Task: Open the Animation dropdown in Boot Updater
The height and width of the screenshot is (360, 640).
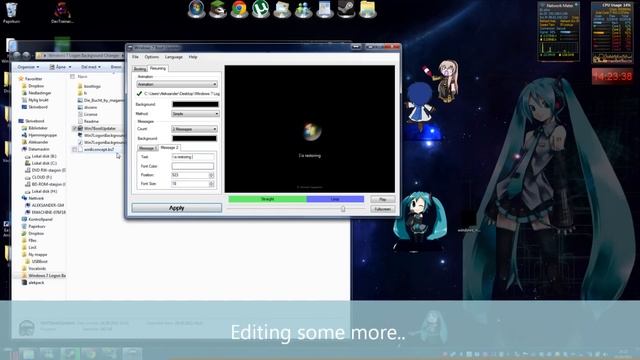Action: [177, 84]
